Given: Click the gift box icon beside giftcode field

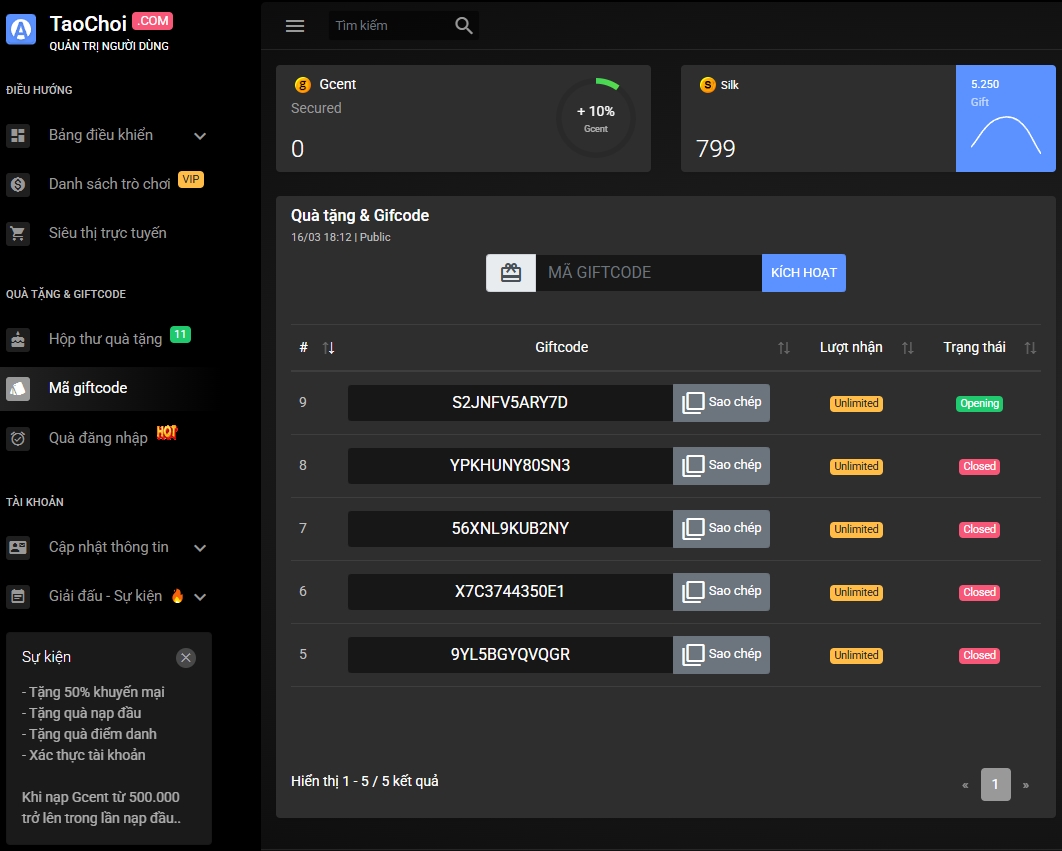Looking at the screenshot, I should pyautogui.click(x=511, y=273).
